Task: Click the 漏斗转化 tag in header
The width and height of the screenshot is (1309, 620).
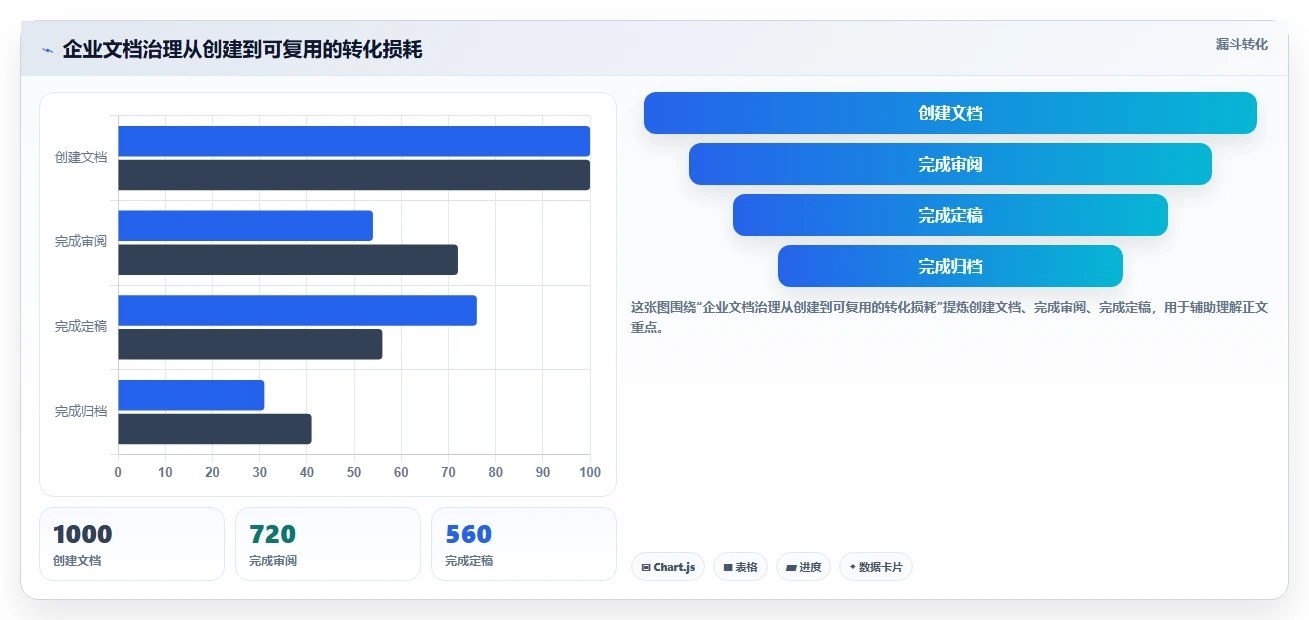Action: [1242, 44]
